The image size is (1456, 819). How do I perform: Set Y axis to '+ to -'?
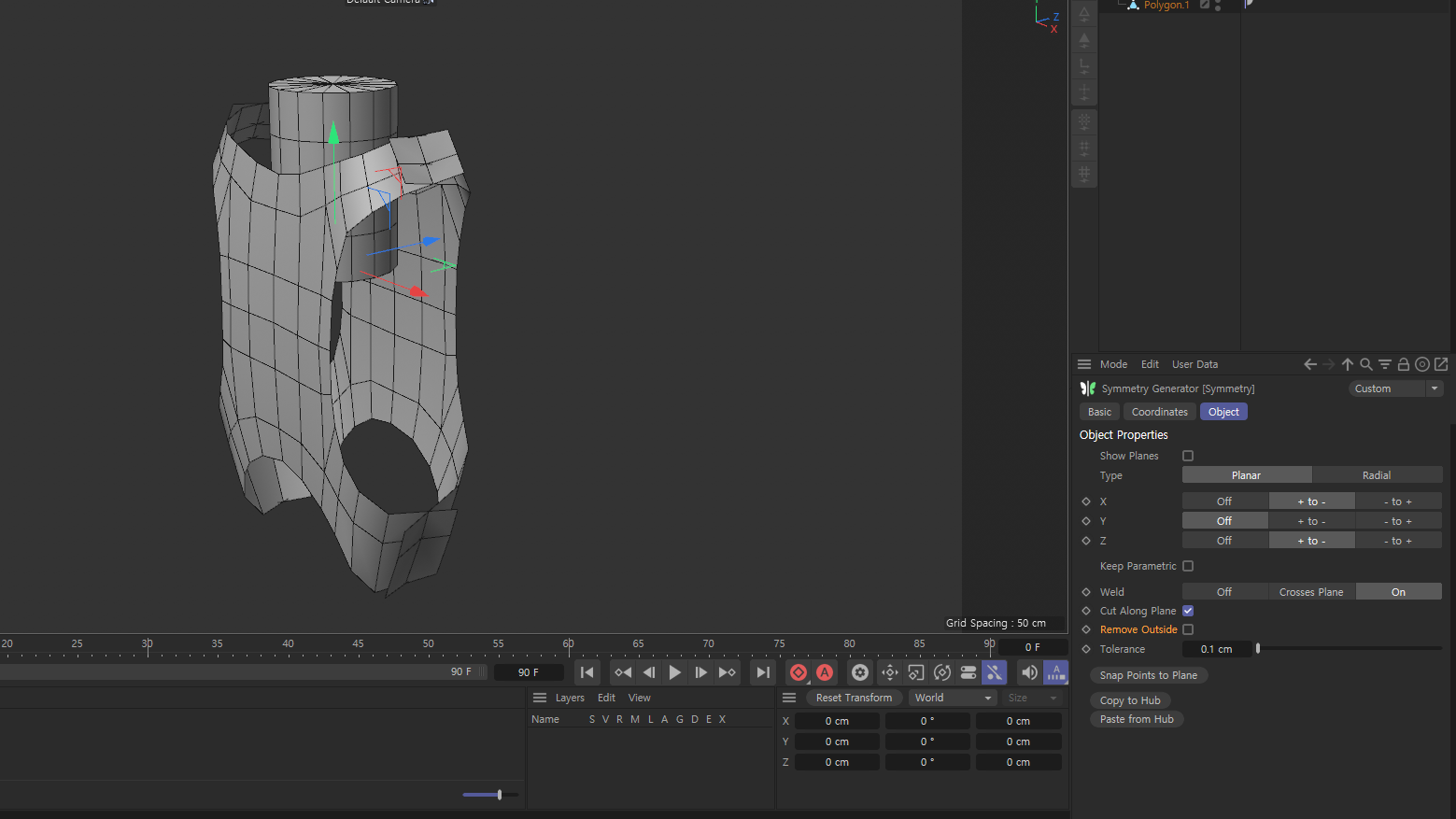1311,521
